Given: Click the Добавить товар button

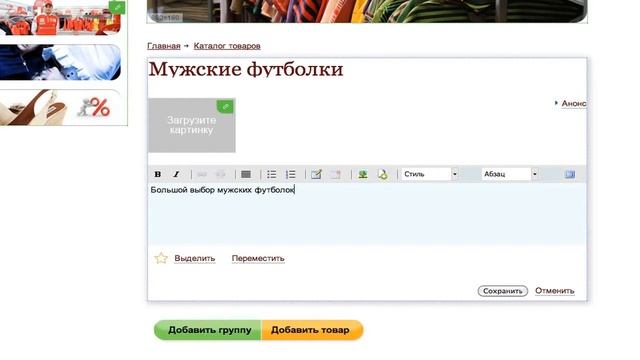Looking at the screenshot, I should click(312, 330).
